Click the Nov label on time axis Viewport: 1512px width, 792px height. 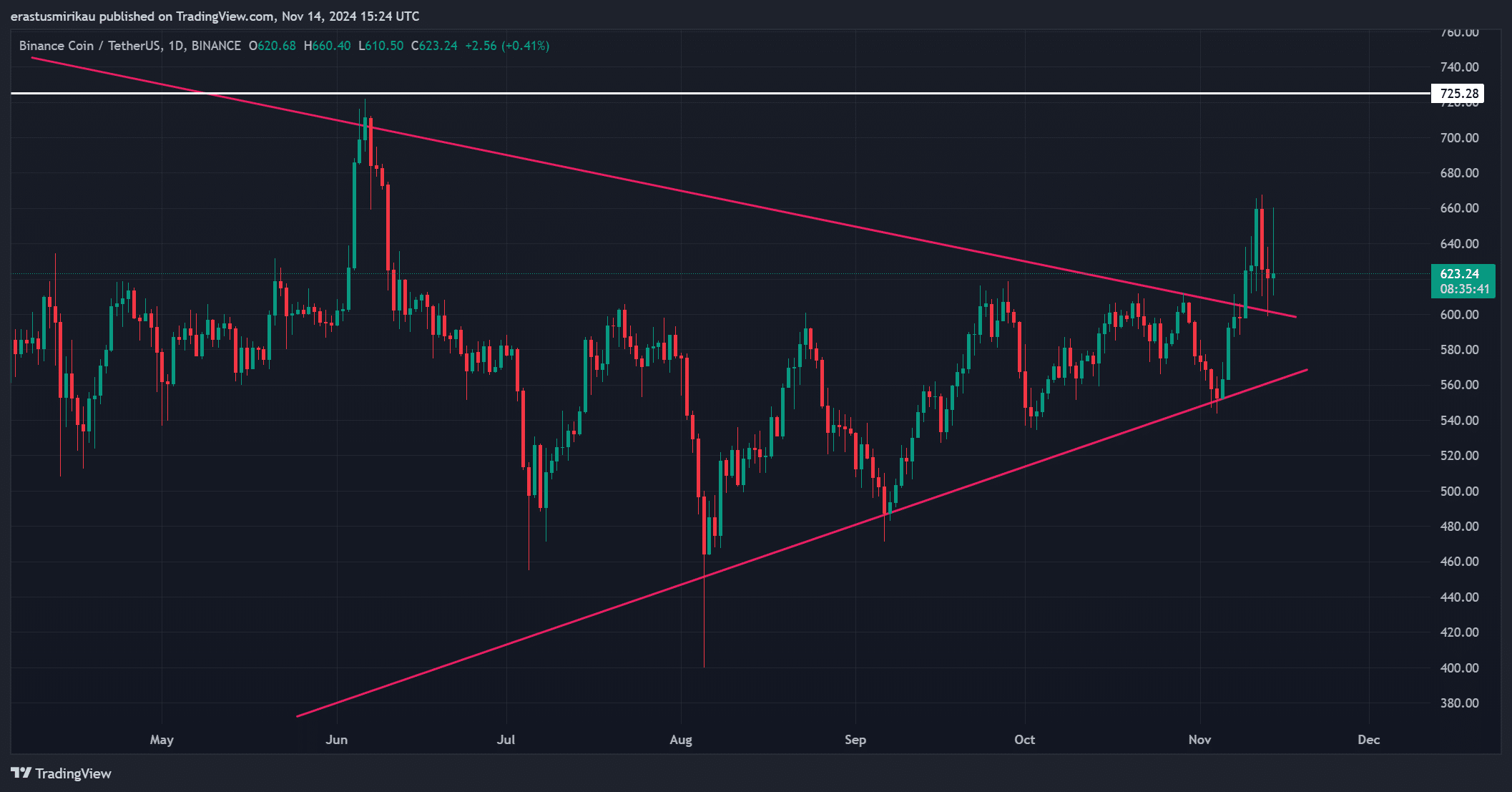[x=1199, y=740]
